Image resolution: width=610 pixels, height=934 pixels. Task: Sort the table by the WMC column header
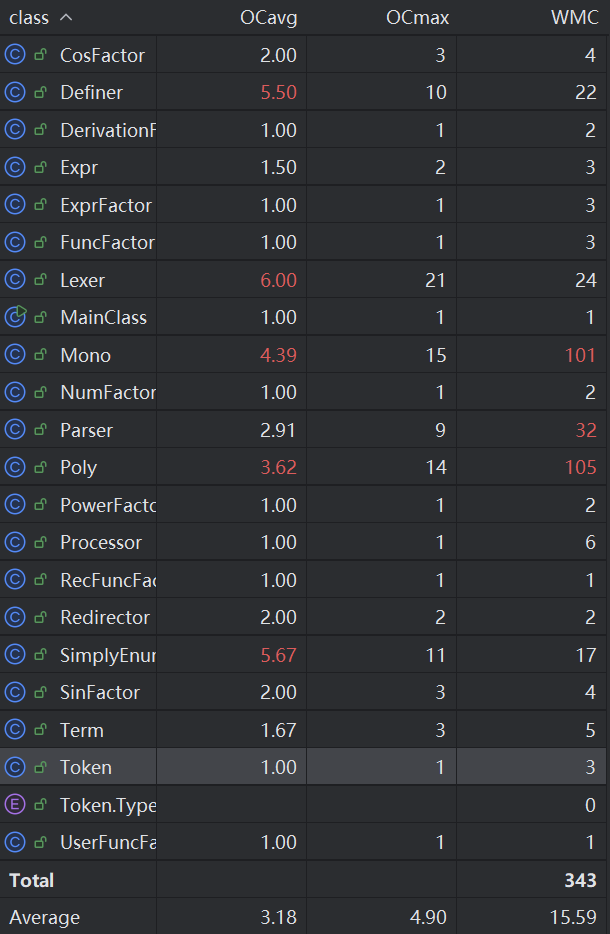click(x=574, y=18)
